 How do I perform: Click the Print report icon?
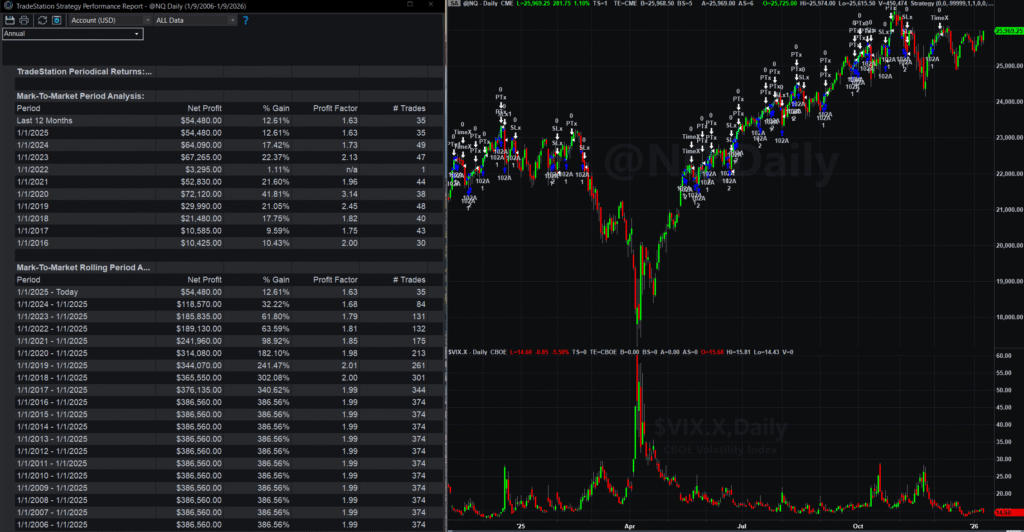pyautogui.click(x=24, y=20)
